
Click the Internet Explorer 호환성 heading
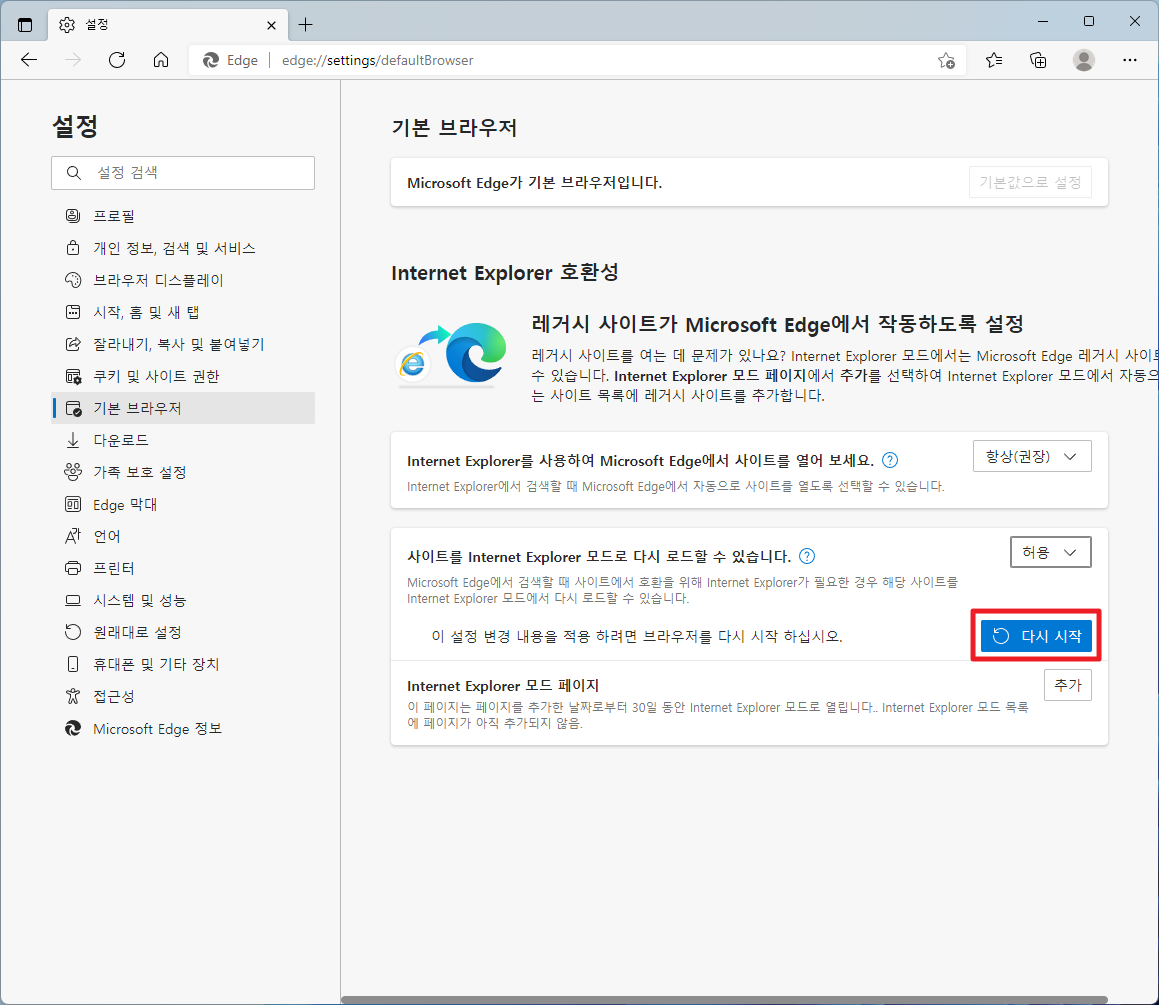[505, 273]
